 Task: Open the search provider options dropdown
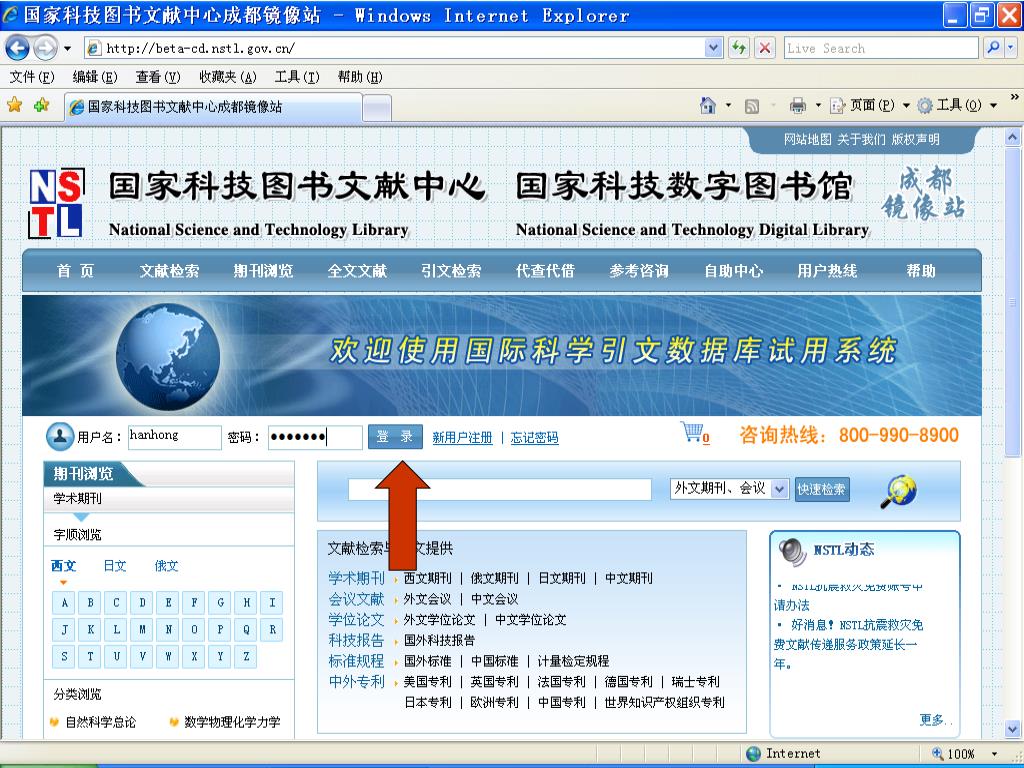tap(1010, 48)
